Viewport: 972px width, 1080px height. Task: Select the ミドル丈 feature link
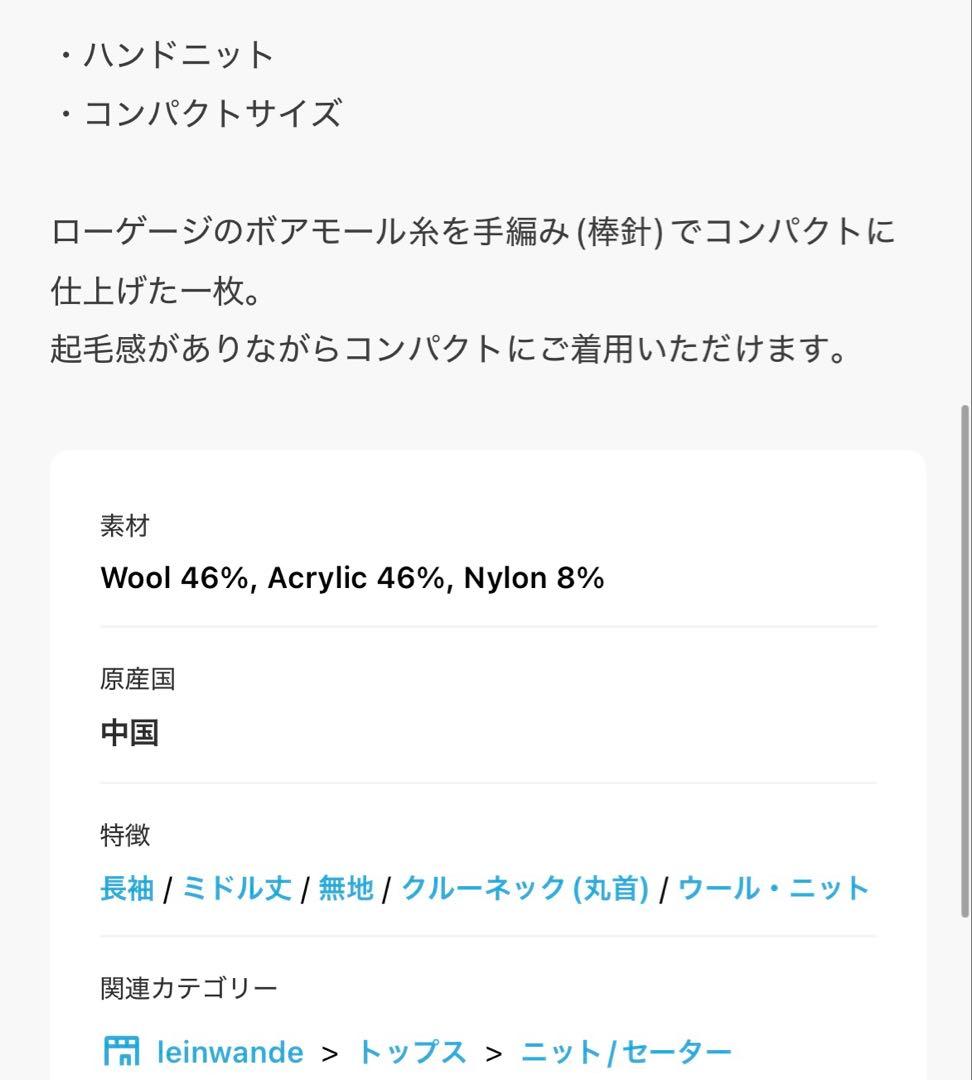(236, 888)
